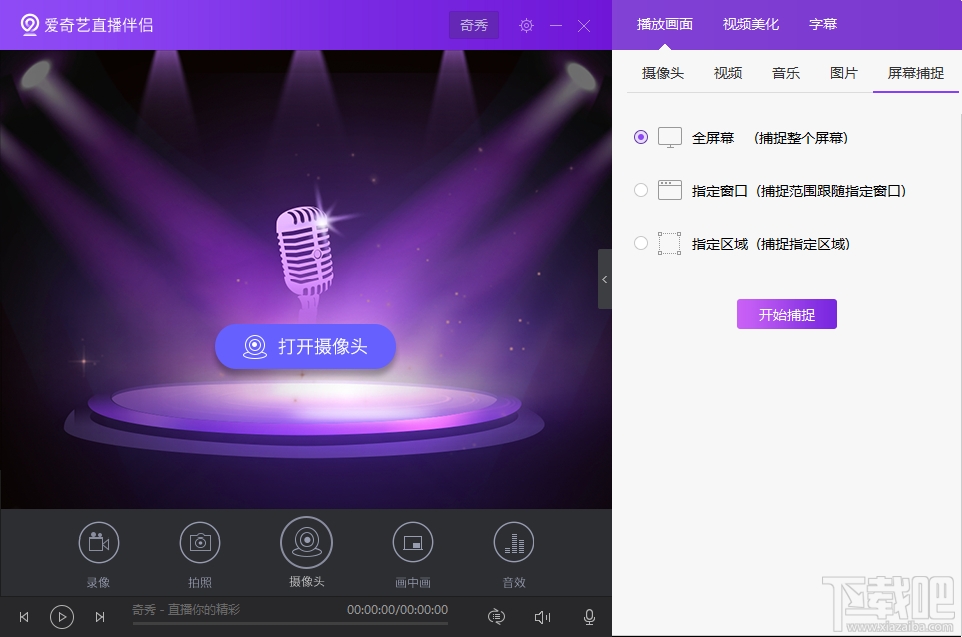Image resolution: width=962 pixels, height=637 pixels.
Task: Collapse the preview panel with the chevron
Action: point(605,279)
